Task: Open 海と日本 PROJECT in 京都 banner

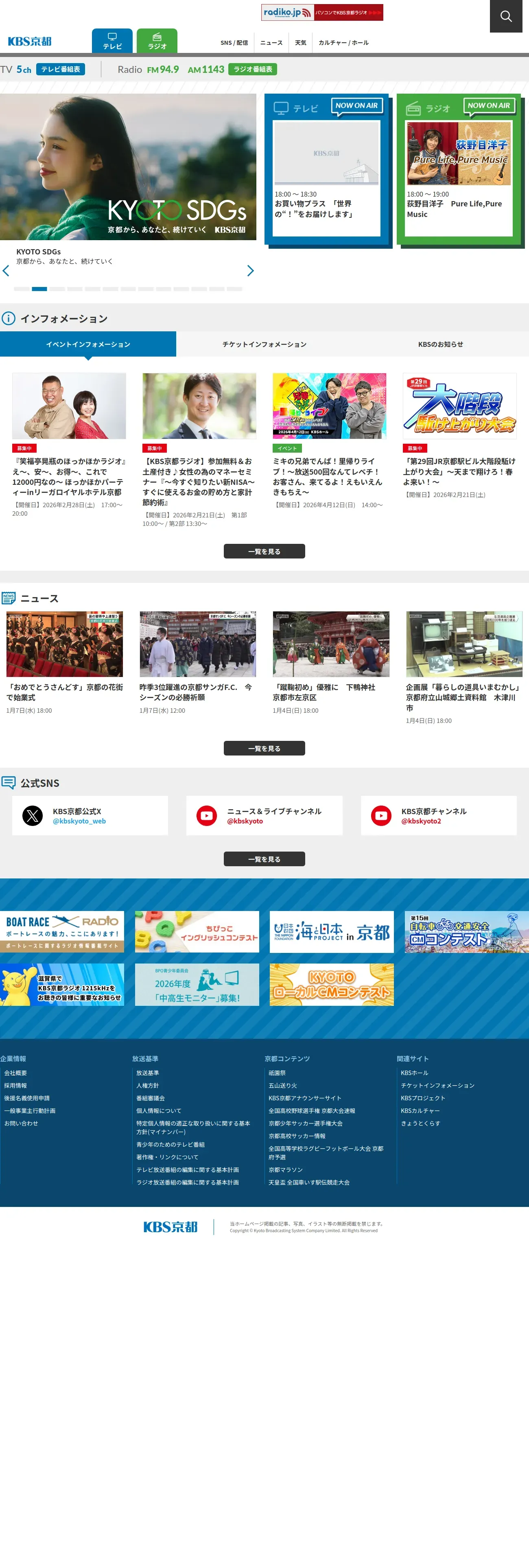Action: (332, 932)
